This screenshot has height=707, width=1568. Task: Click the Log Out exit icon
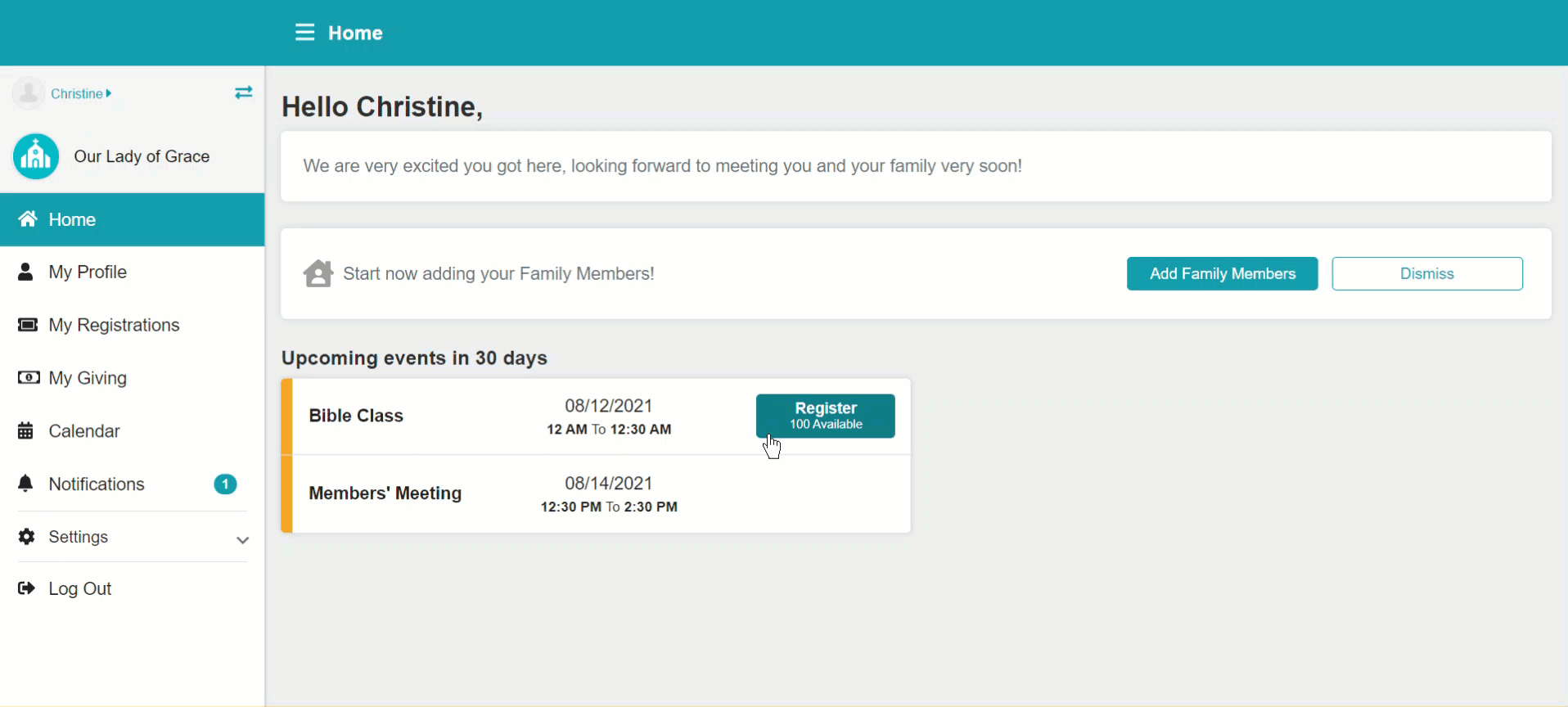tap(27, 588)
